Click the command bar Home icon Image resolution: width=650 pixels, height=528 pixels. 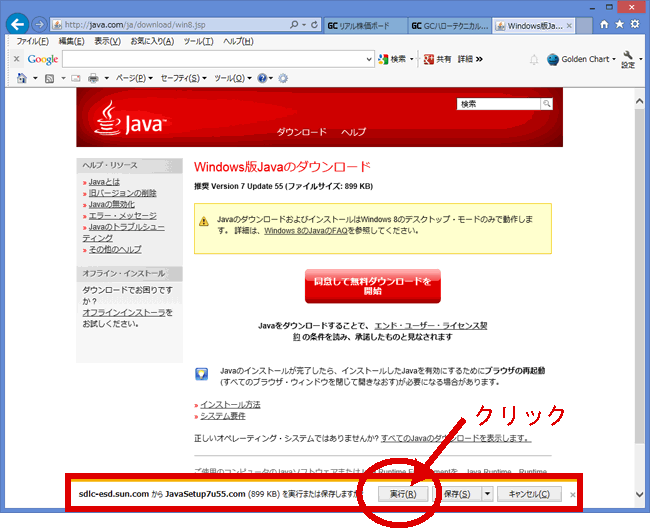[22, 78]
